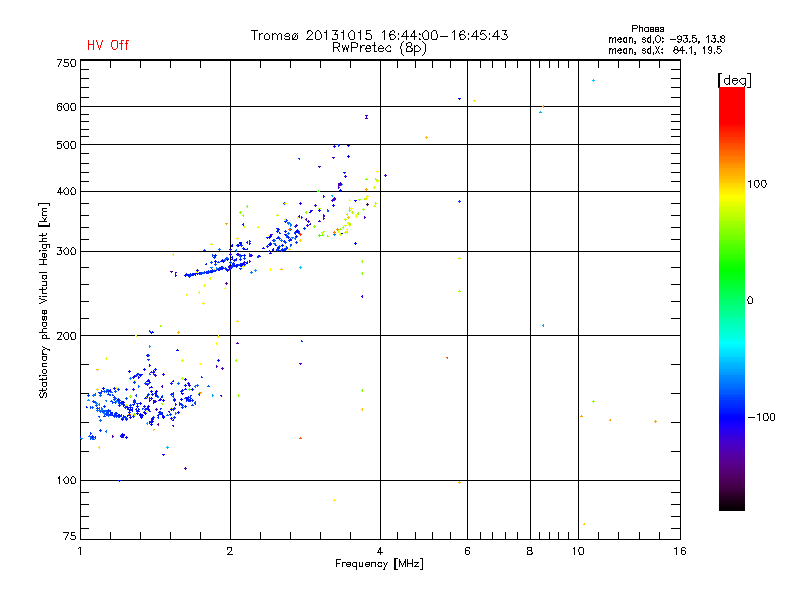The height and width of the screenshot is (600, 800).
Task: Click the y-axis tick label '75'
Action: (x=70, y=536)
